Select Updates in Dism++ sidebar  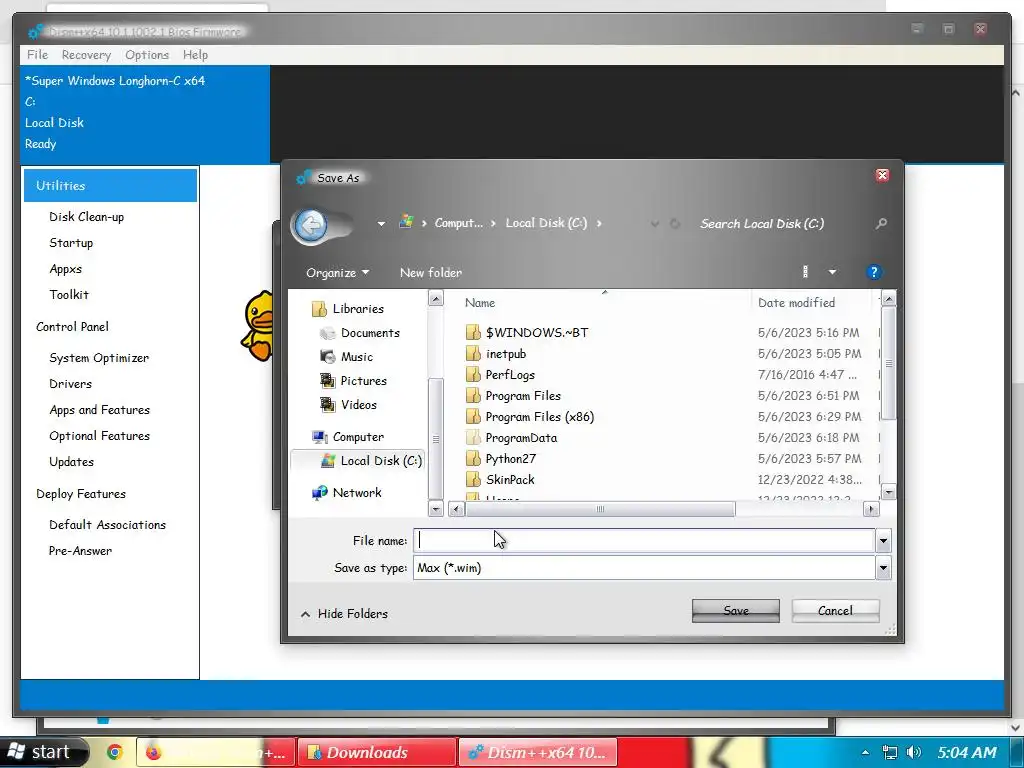[x=71, y=462]
